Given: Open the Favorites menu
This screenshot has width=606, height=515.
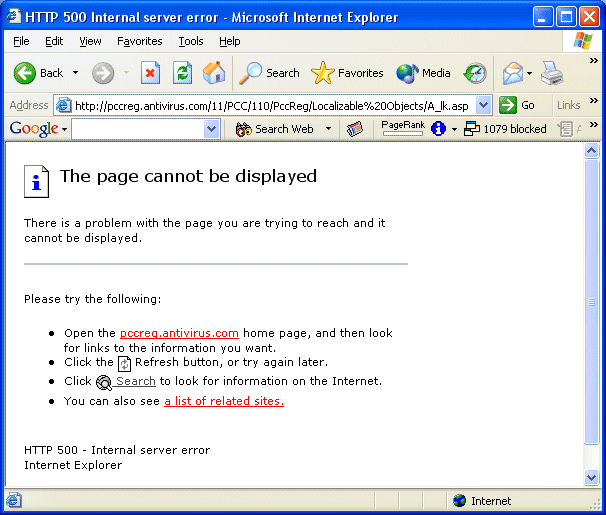Looking at the screenshot, I should tap(140, 41).
